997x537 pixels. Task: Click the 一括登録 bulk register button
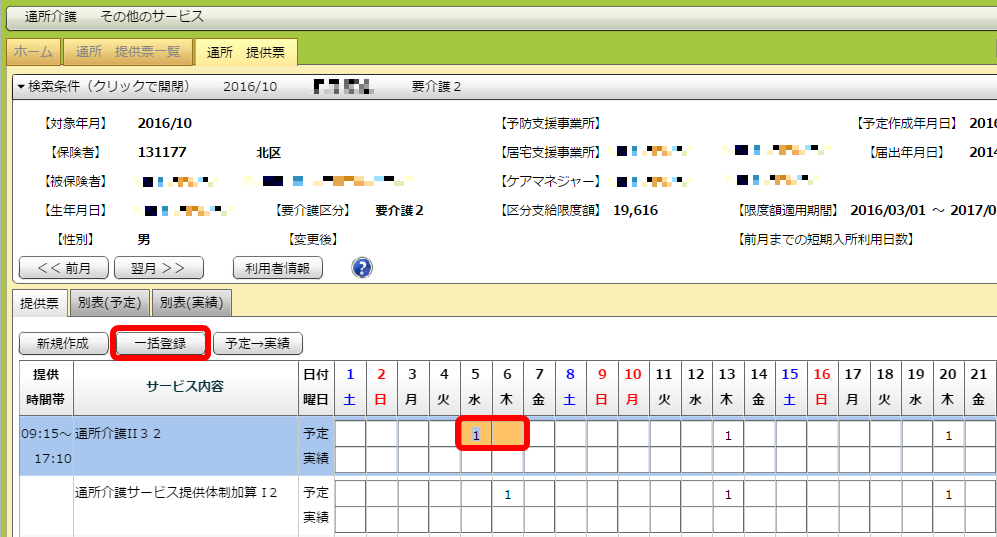click(x=161, y=343)
